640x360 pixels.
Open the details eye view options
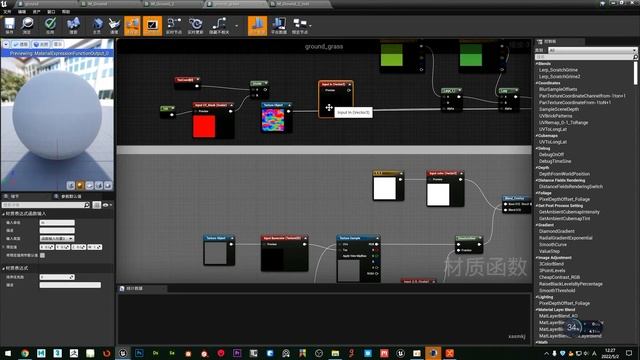click(x=107, y=205)
